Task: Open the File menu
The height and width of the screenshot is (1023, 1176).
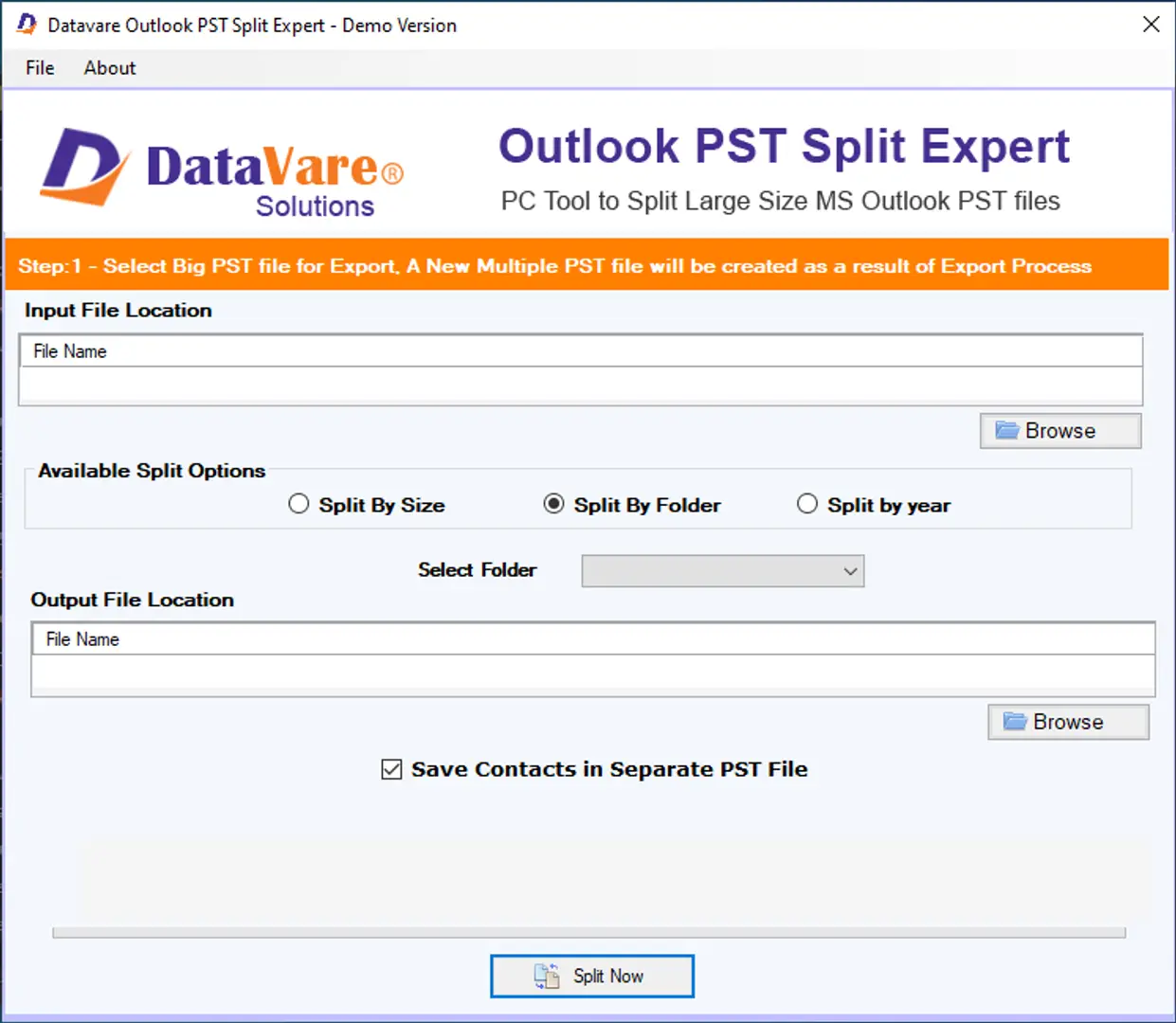Action: click(40, 68)
